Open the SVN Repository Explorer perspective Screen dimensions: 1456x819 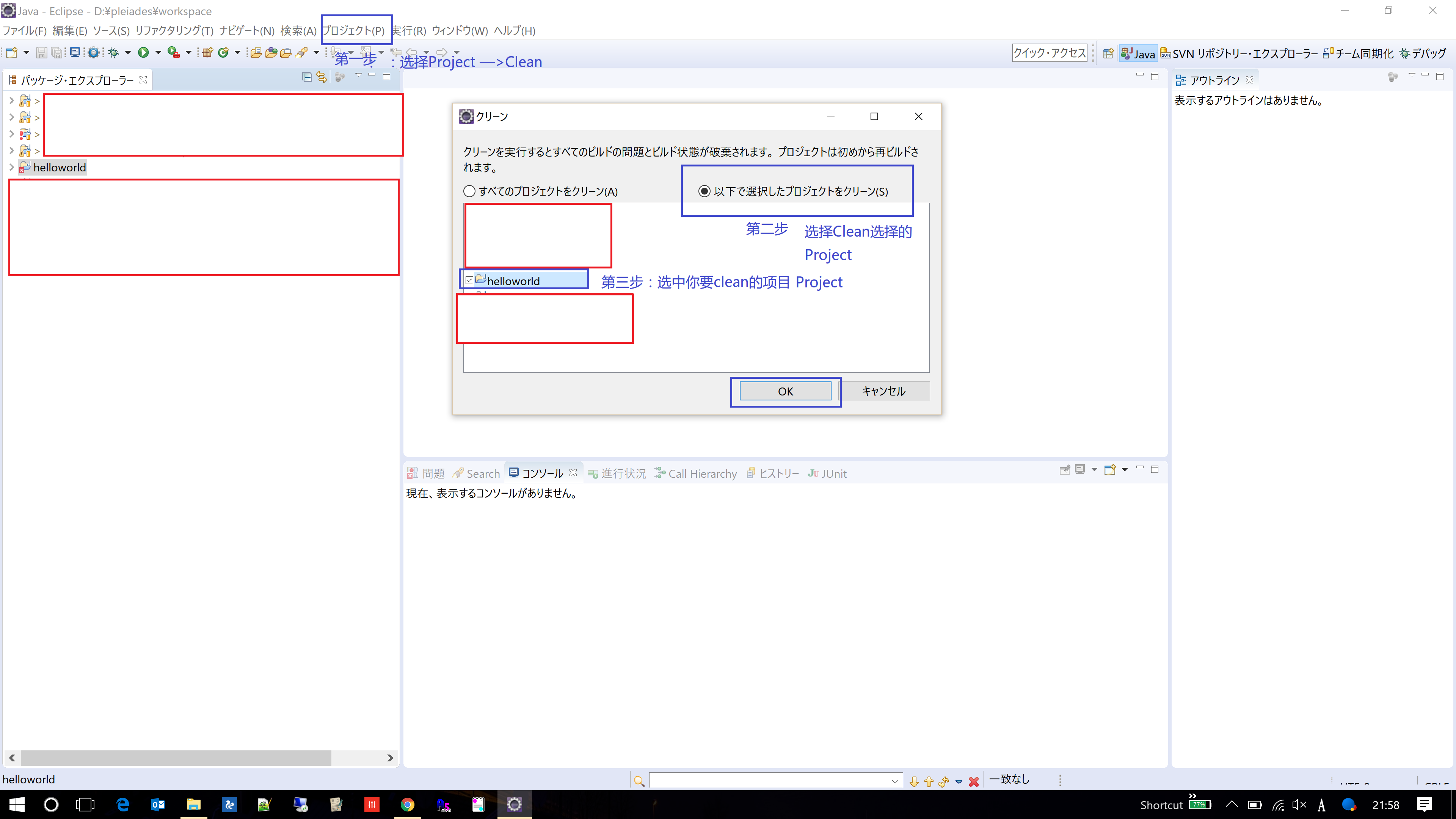pyautogui.click(x=1239, y=54)
